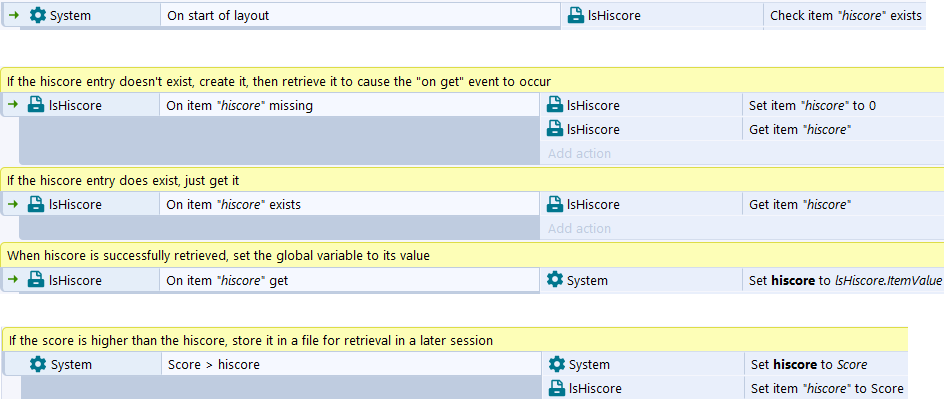
Task: Select the "On item hiscore missing" condition
Action: pos(350,105)
